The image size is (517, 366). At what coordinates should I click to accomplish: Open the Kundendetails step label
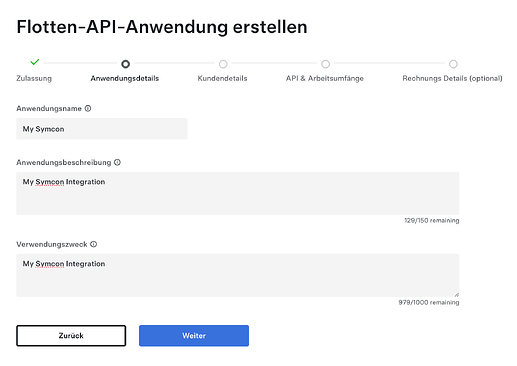coord(222,78)
